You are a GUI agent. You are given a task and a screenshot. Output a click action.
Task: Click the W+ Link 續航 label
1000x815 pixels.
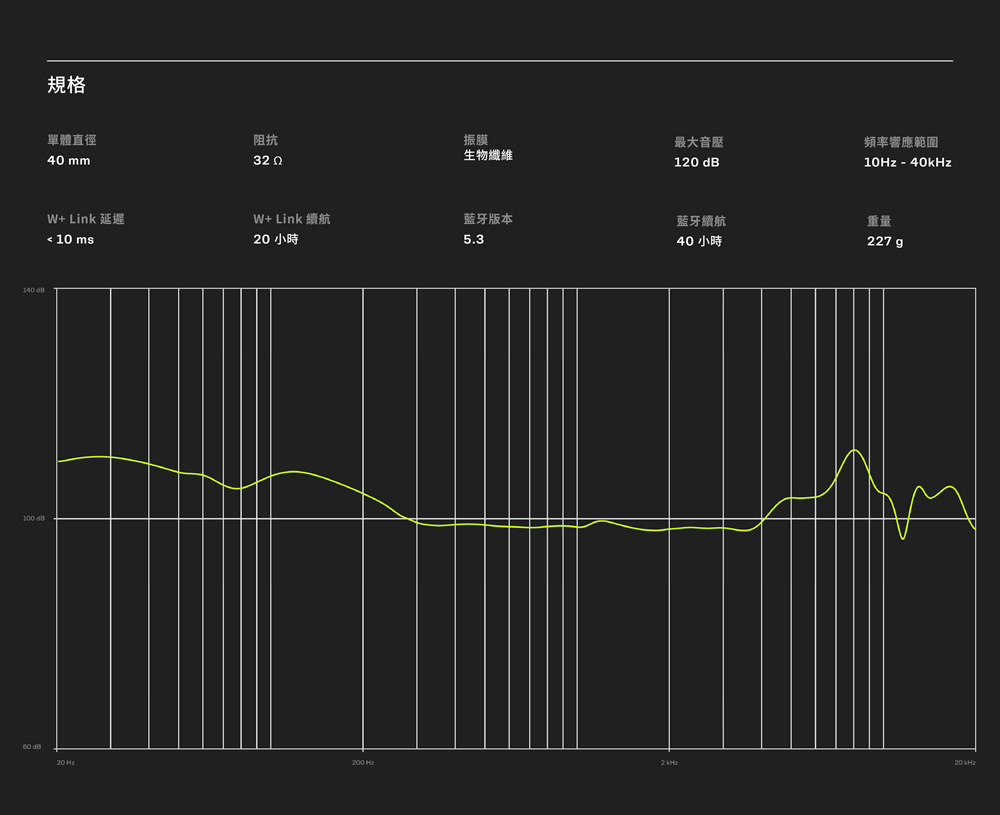[291, 219]
